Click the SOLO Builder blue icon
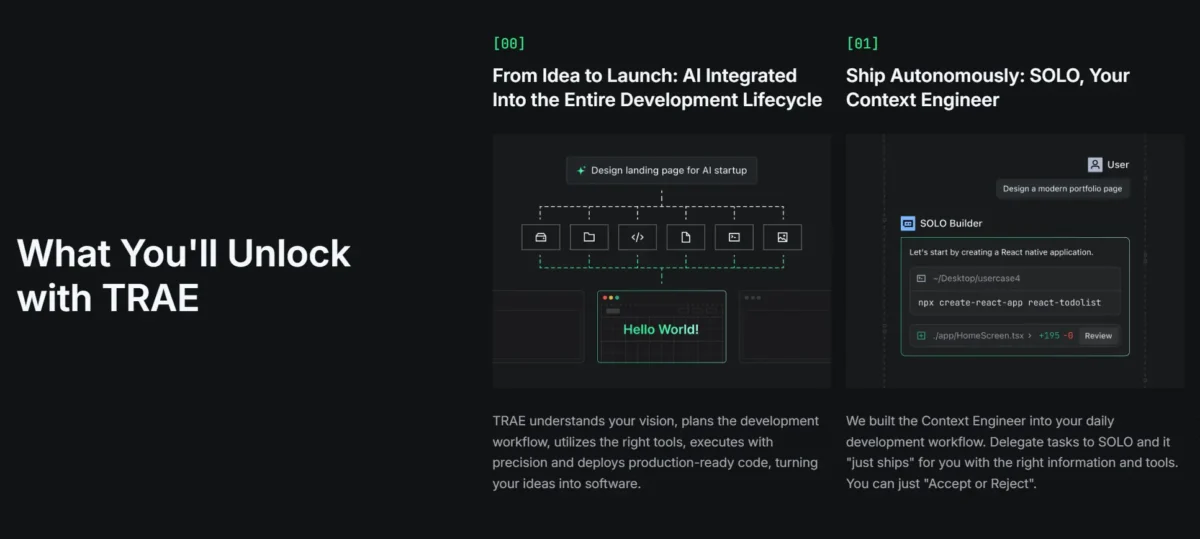The image size is (1200, 539). [907, 223]
